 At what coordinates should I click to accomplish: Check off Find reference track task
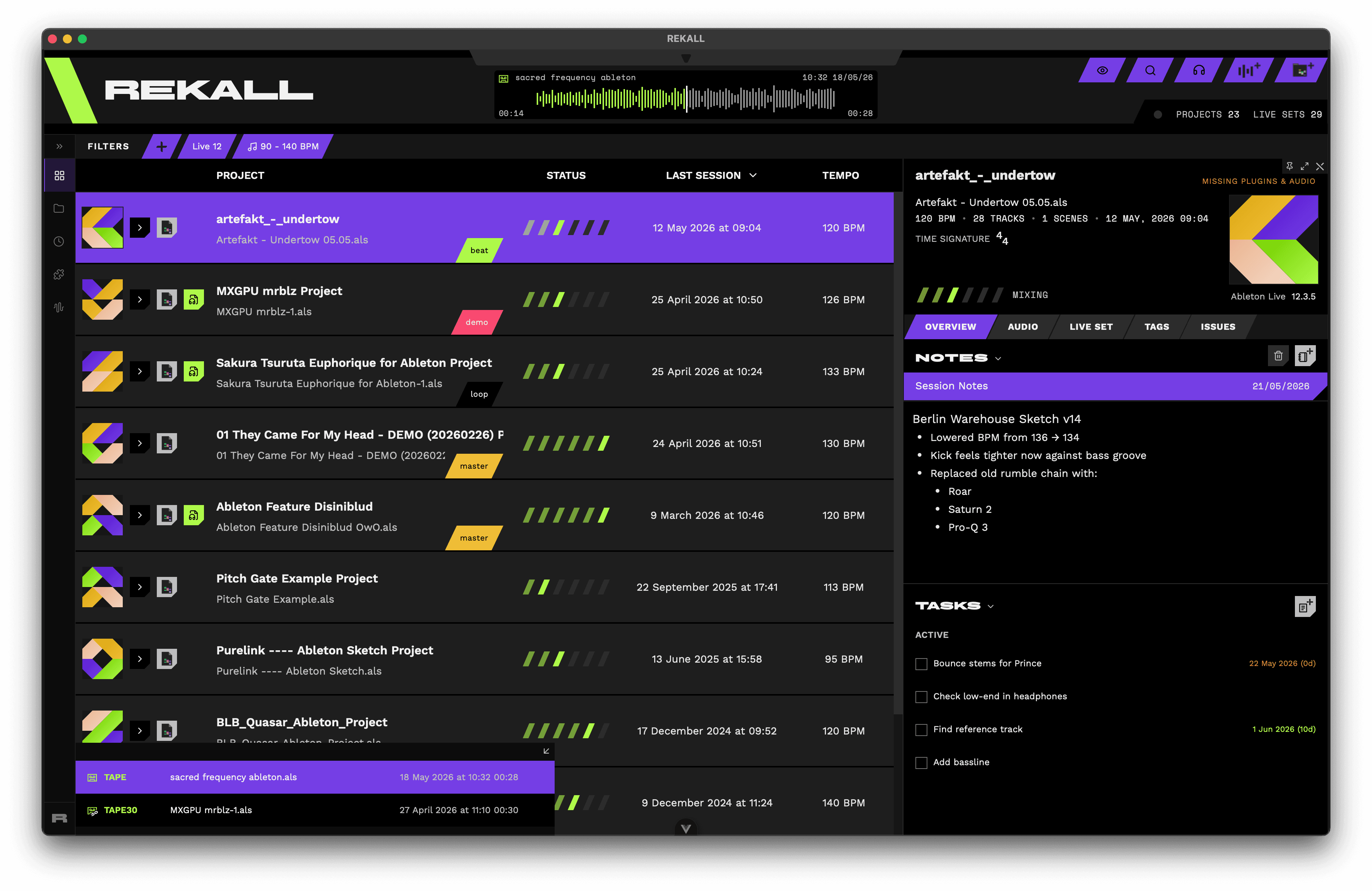(x=921, y=730)
